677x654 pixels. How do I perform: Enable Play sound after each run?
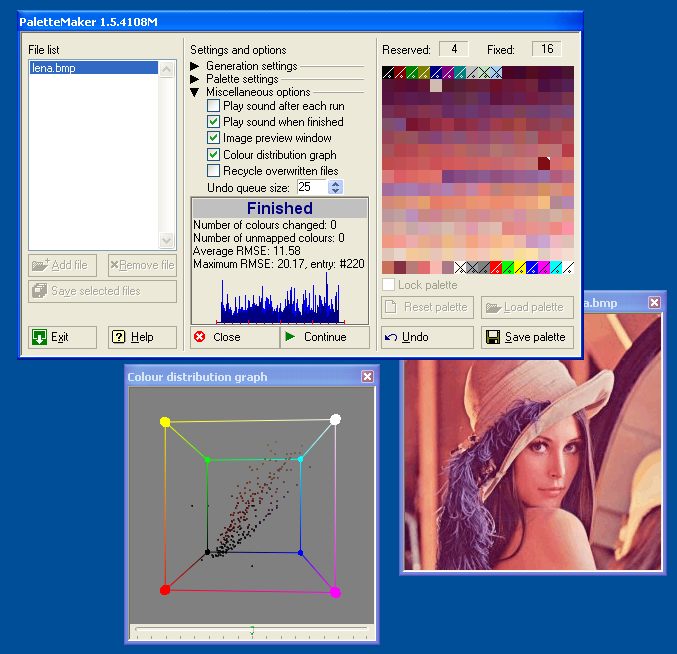coord(213,106)
